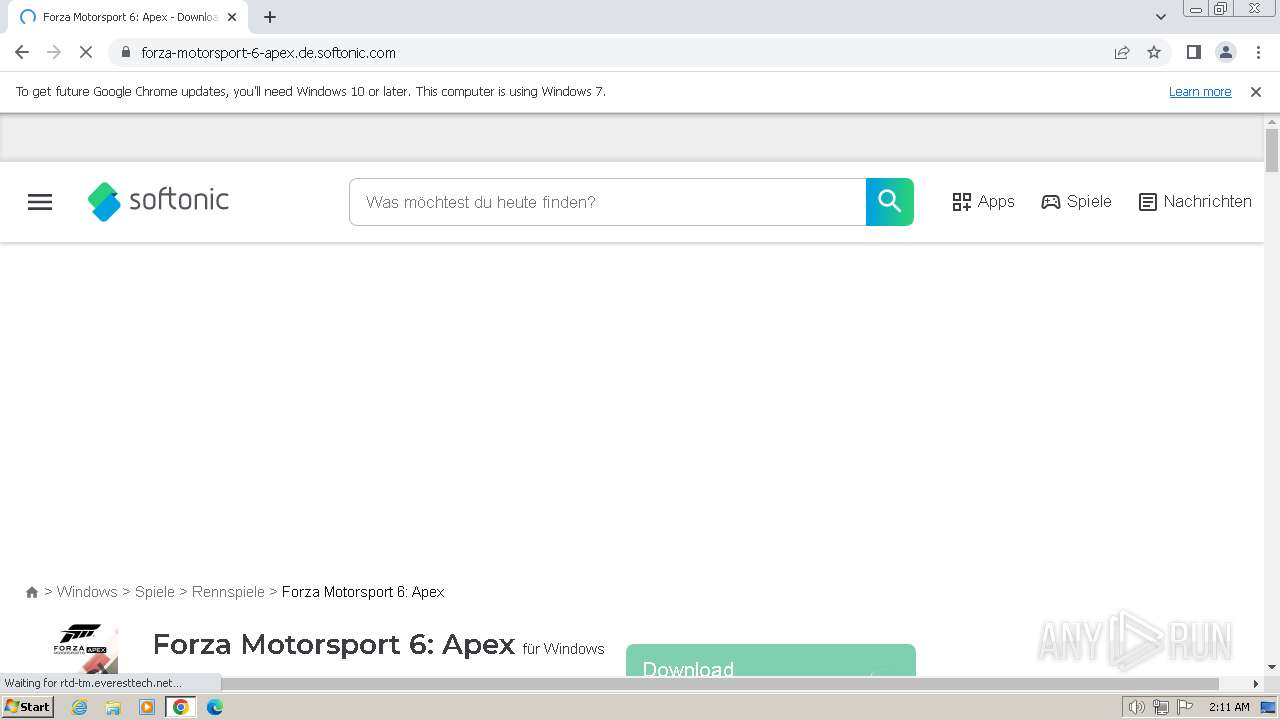Expand the tab search dropdown arrow

coord(1161,17)
